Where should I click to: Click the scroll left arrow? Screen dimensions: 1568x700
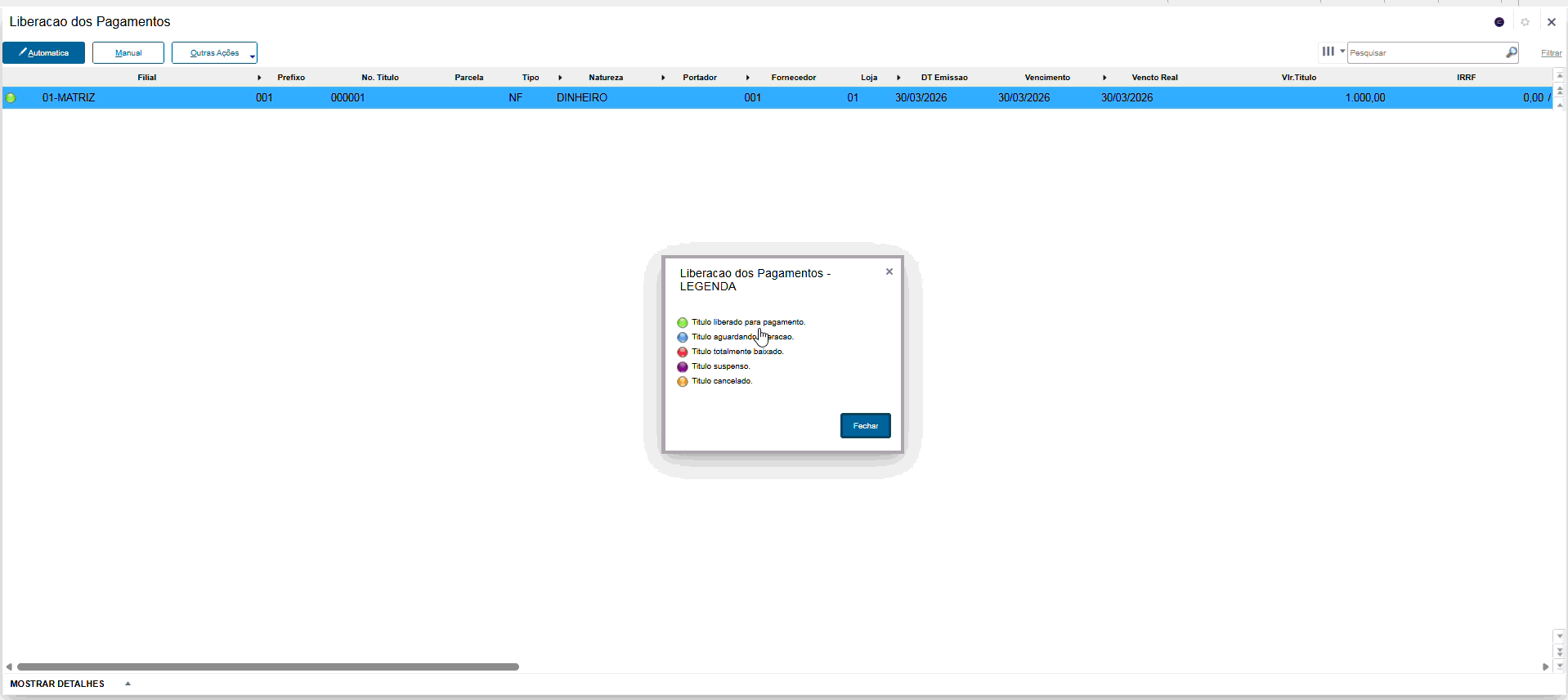tap(9, 666)
